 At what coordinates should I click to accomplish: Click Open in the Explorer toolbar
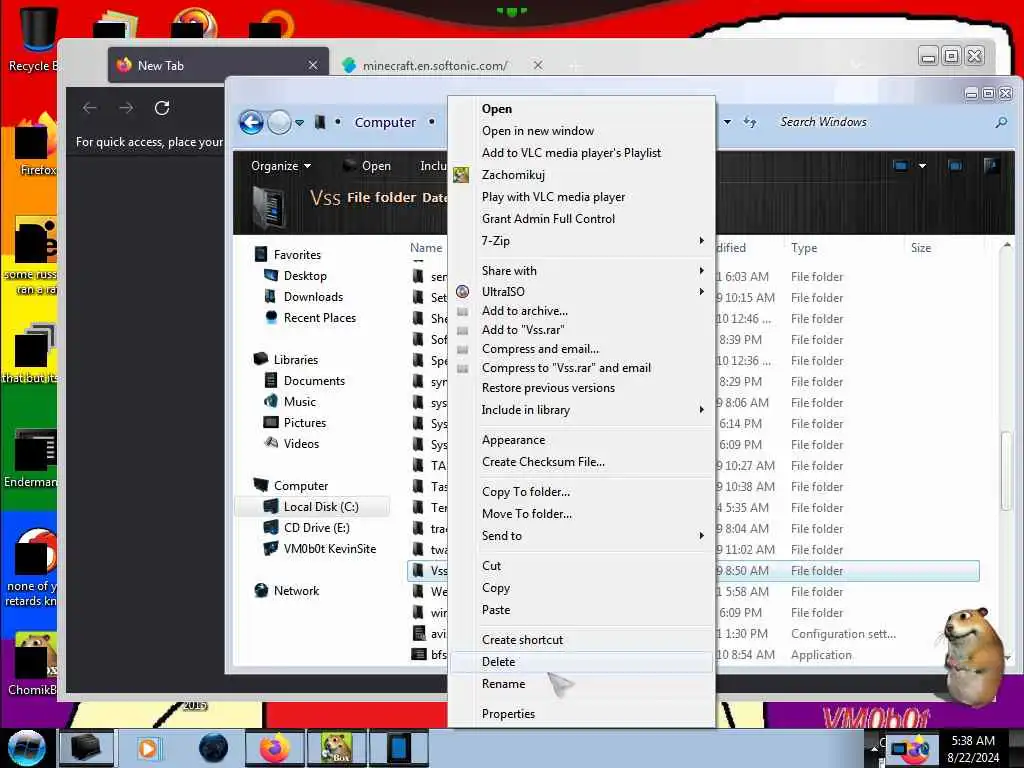367,166
